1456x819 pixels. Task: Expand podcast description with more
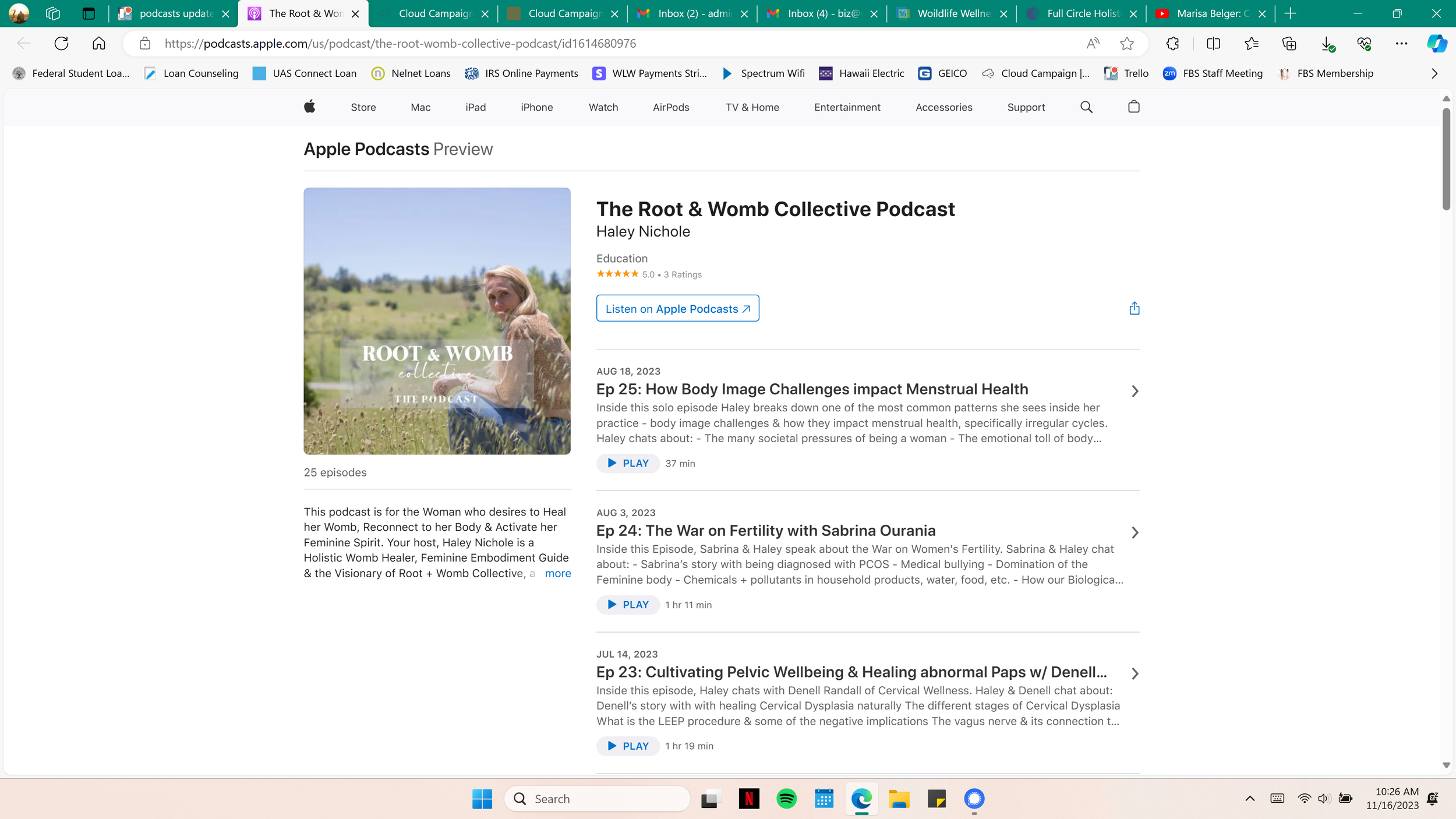[x=557, y=573]
